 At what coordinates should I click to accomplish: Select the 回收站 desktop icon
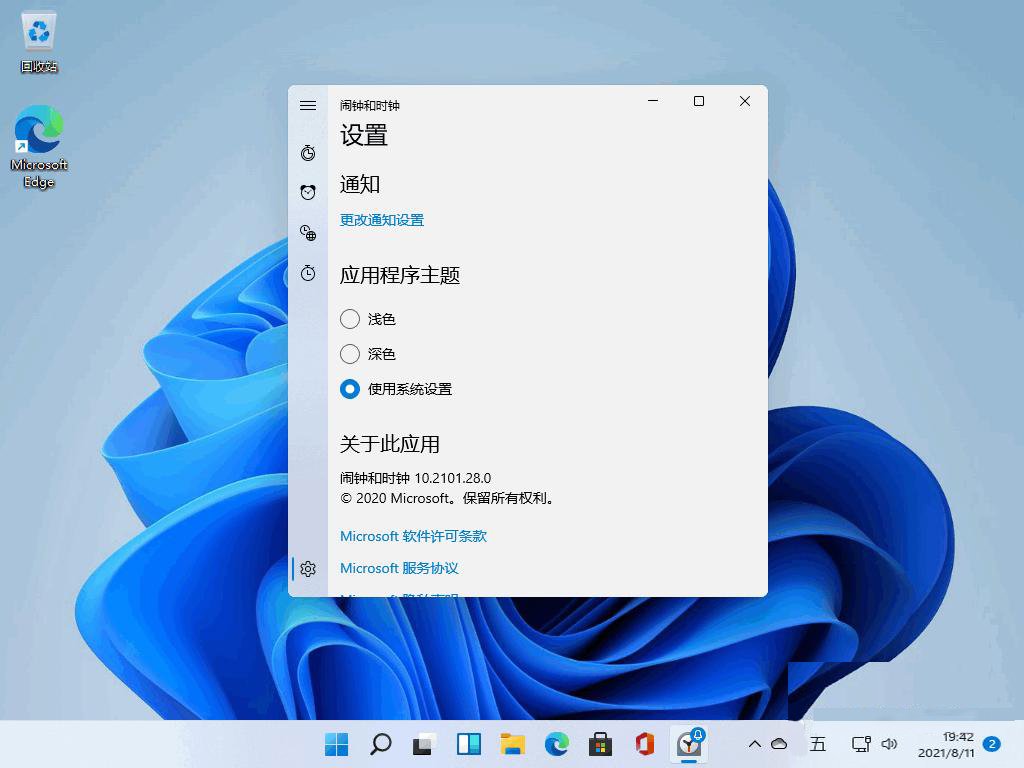coord(39,42)
